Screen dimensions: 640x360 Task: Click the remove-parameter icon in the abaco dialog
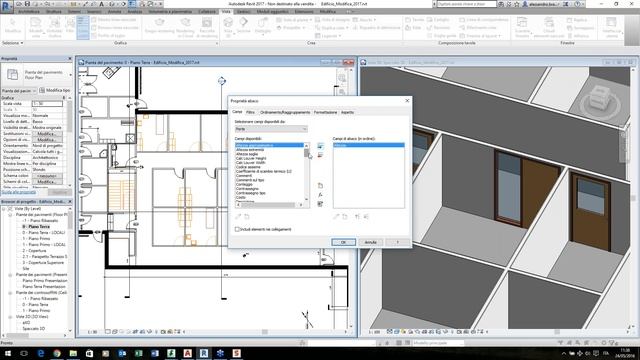tap(320, 155)
